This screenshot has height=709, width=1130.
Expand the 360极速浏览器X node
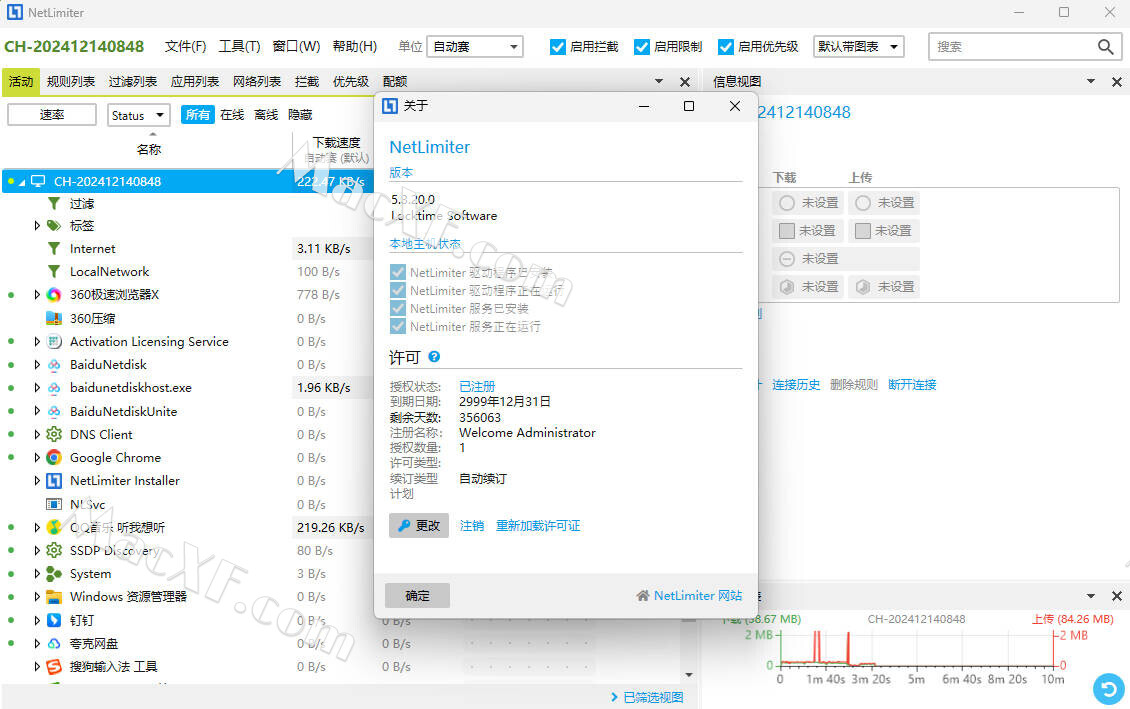pyautogui.click(x=37, y=295)
